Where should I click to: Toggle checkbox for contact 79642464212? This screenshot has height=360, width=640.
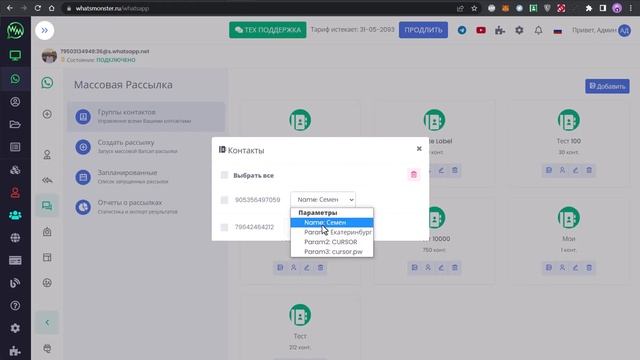[x=224, y=227]
